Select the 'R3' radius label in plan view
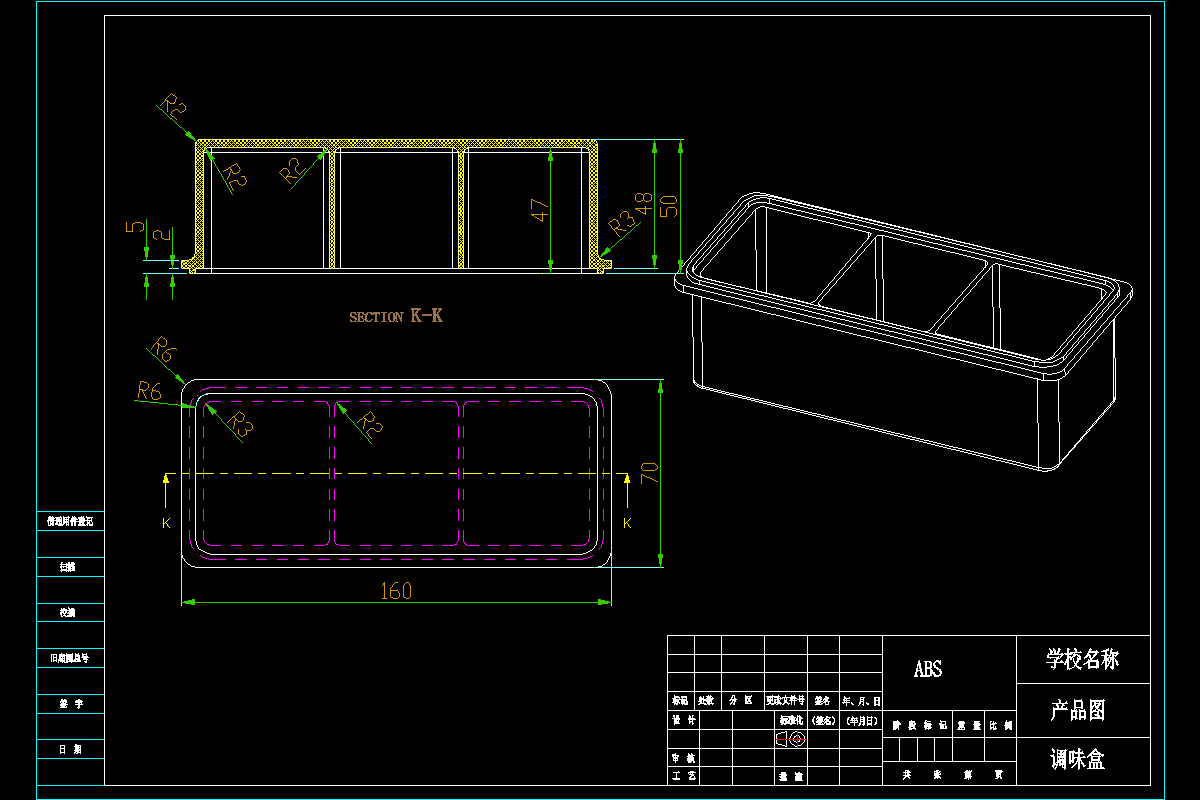The image size is (1200, 800). [x=241, y=425]
